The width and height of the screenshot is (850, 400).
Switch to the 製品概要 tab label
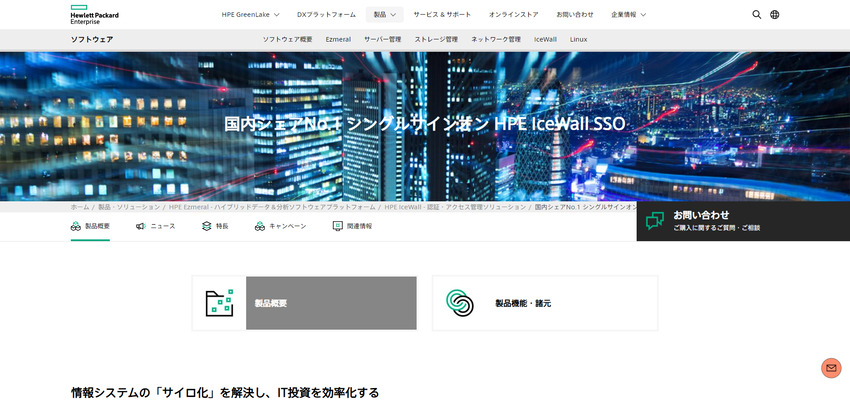point(98,226)
